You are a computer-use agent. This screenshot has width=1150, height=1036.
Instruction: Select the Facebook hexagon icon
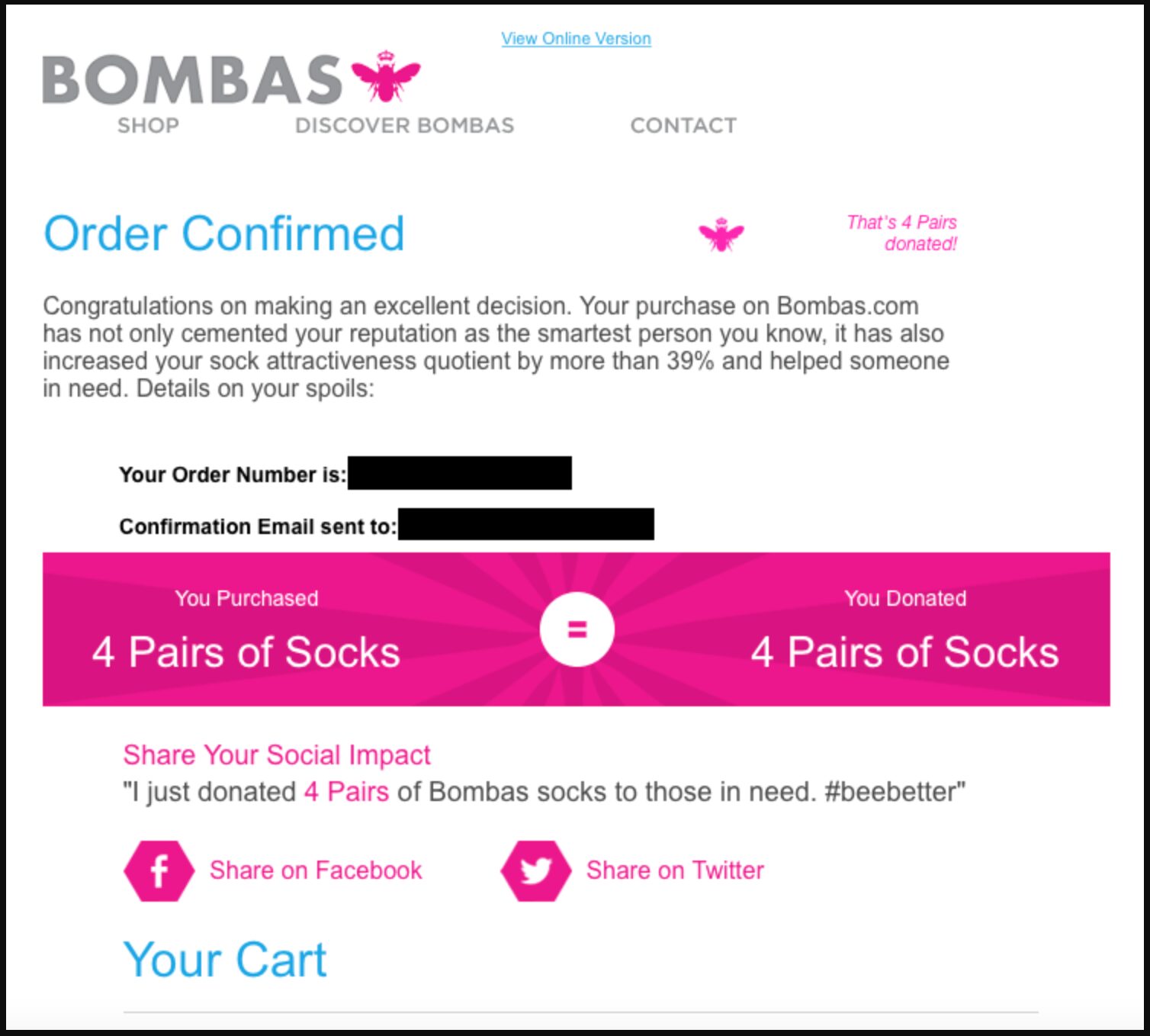point(158,870)
